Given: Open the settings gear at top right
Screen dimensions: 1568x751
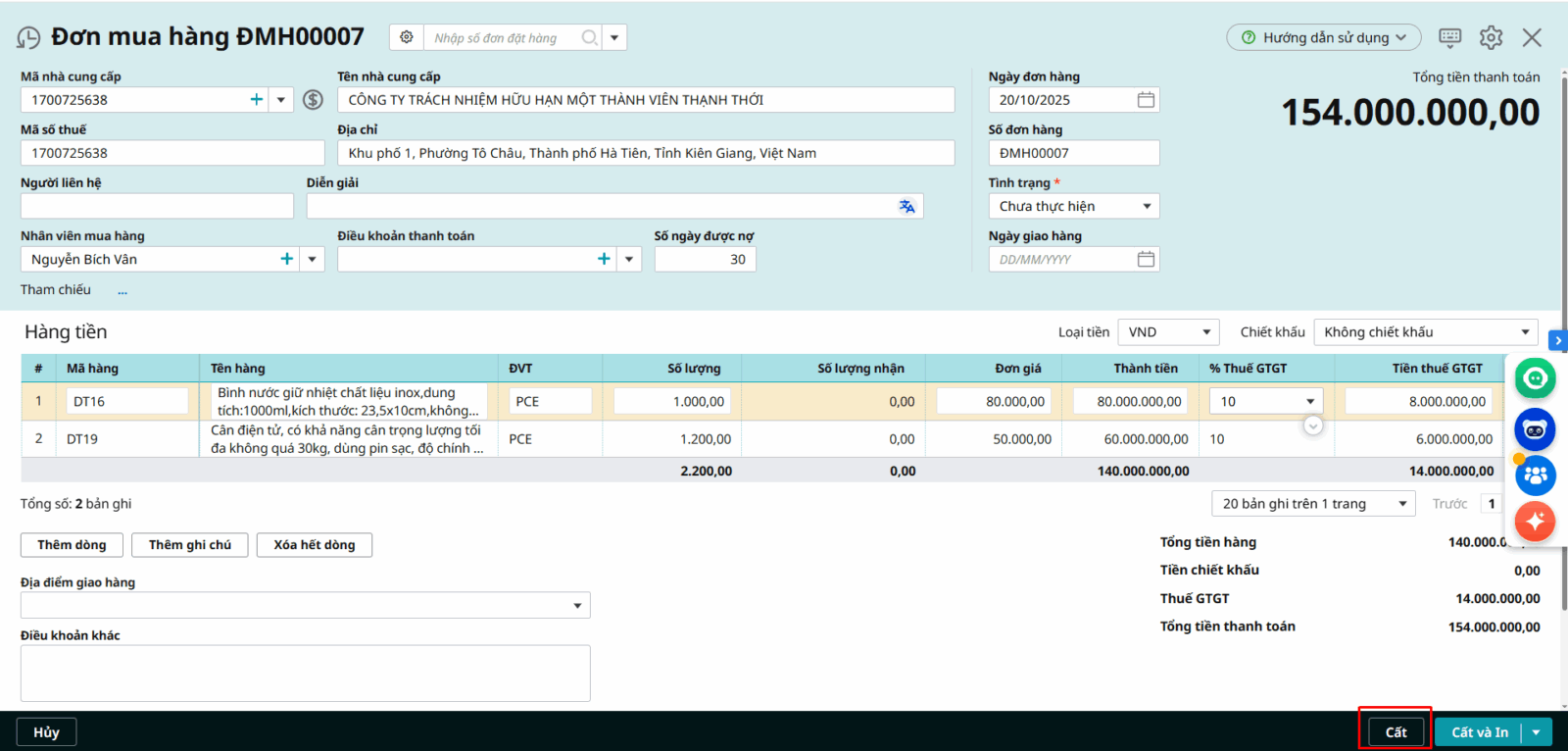Looking at the screenshot, I should click(x=1491, y=37).
